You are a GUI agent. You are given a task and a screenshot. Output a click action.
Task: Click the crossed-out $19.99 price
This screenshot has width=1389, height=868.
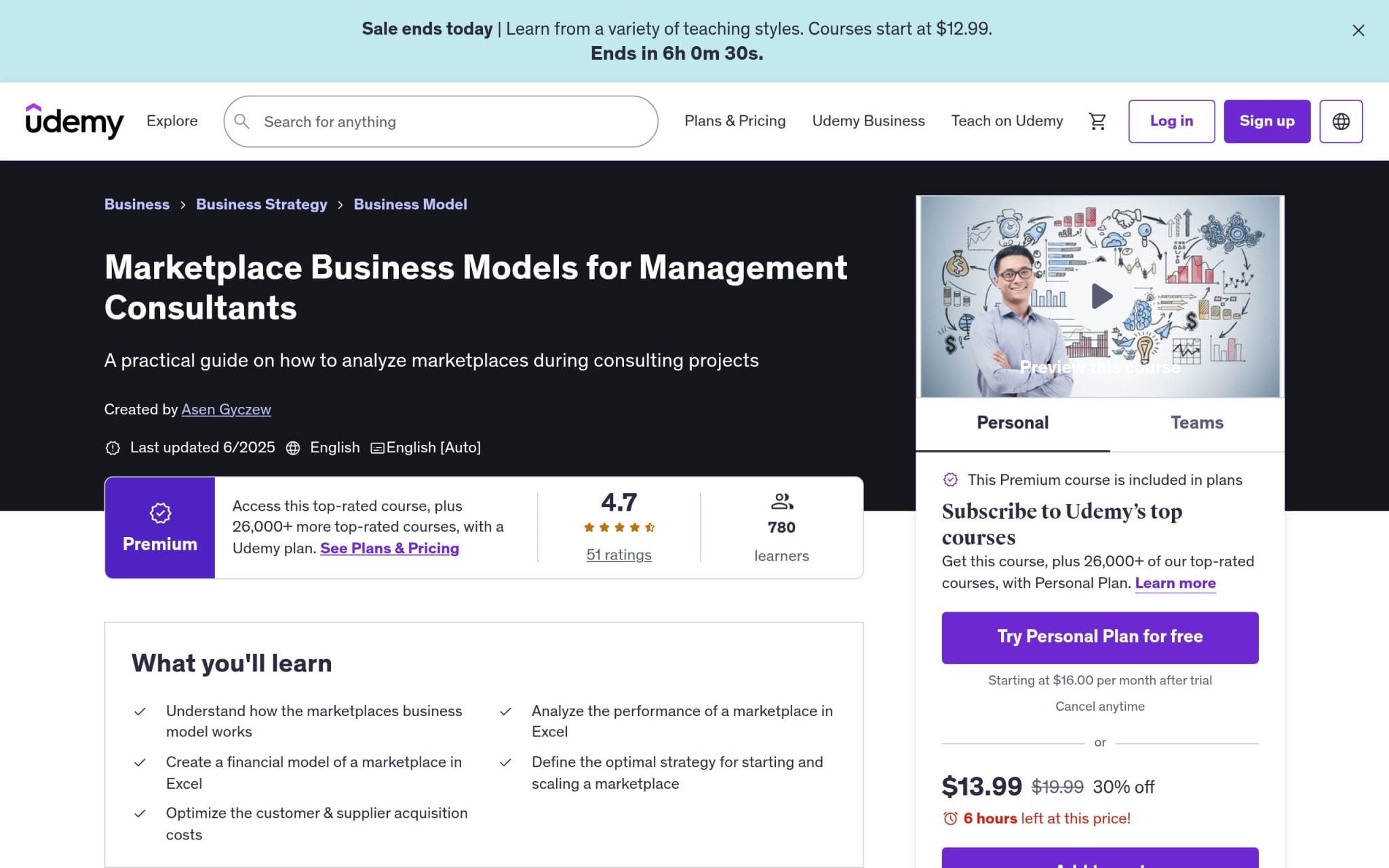point(1057,787)
